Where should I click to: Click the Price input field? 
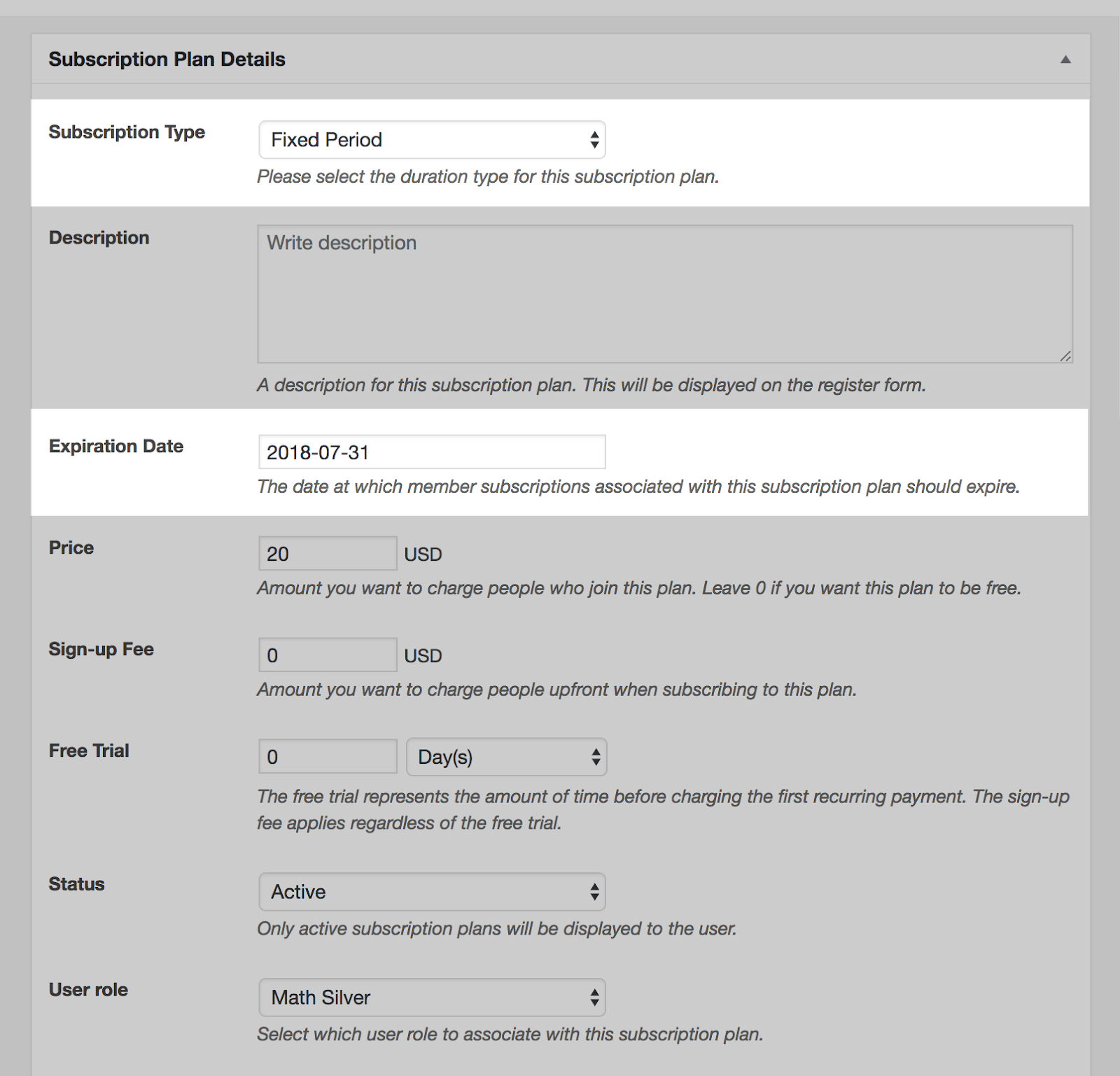click(328, 554)
